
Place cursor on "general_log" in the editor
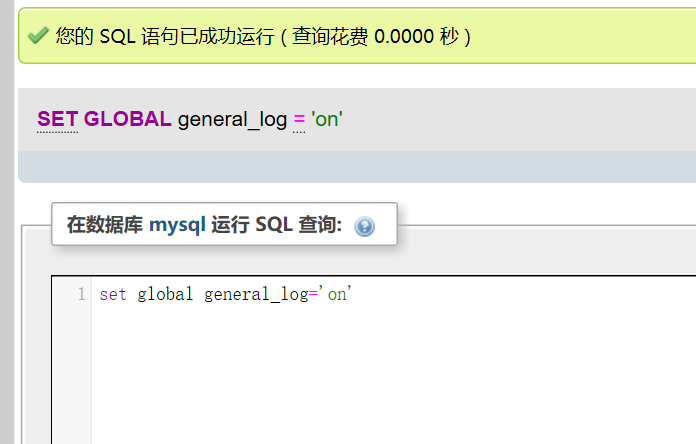(x=256, y=294)
